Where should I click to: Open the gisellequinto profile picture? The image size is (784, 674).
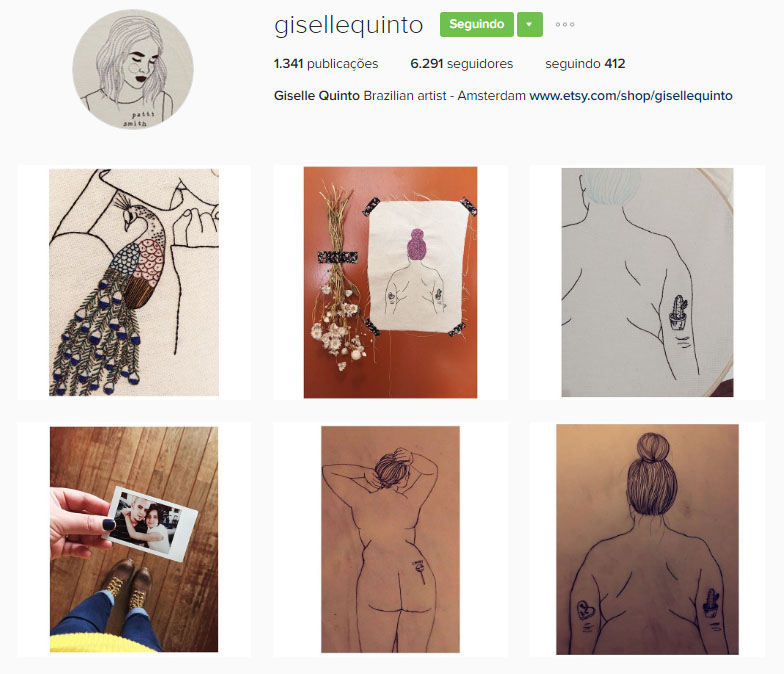tap(133, 70)
